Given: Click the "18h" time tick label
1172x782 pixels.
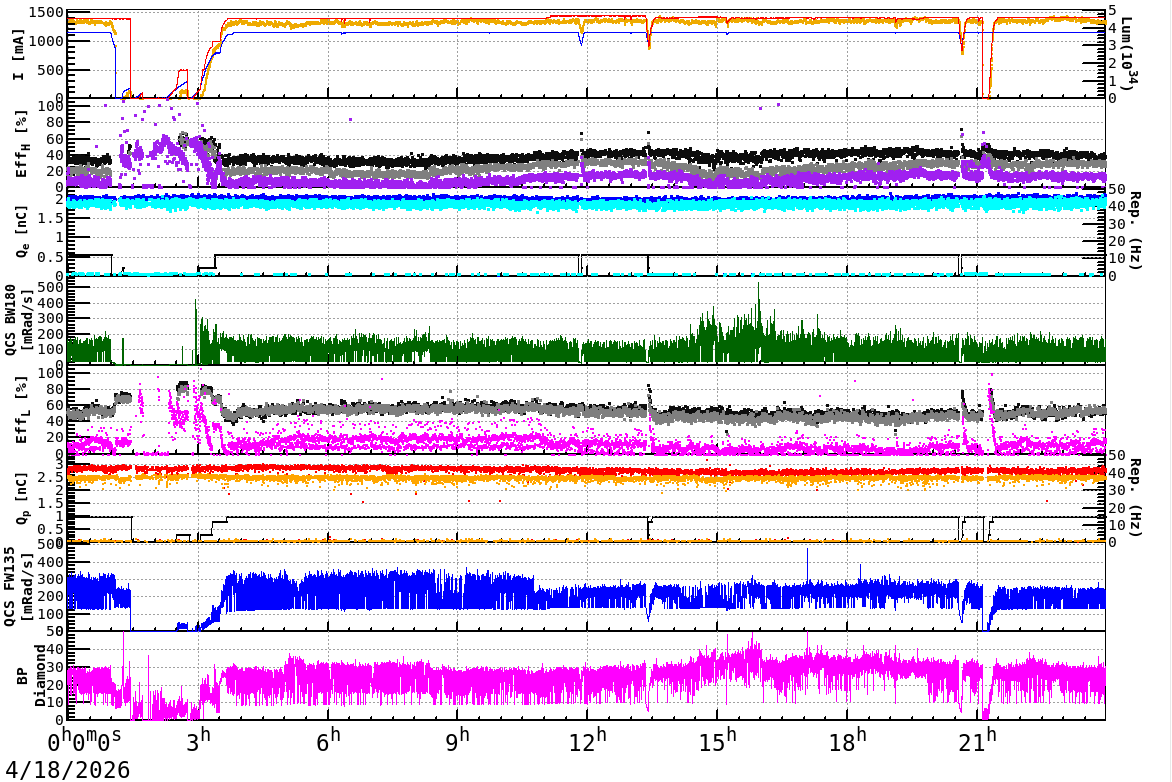Looking at the screenshot, I should (x=848, y=740).
